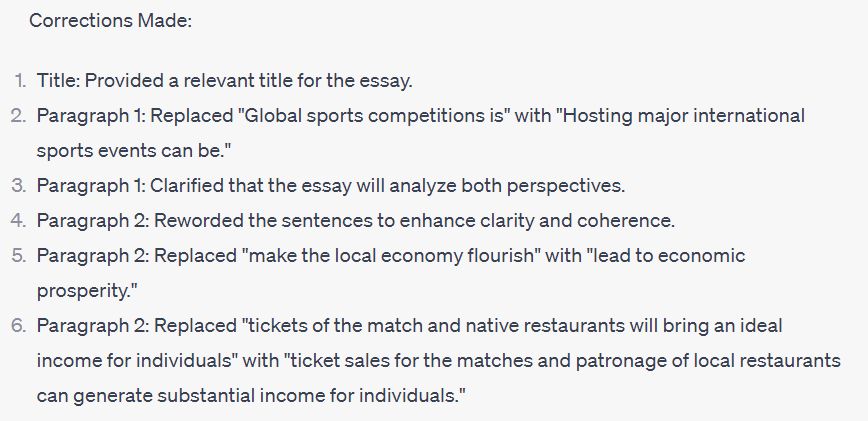Click sentence about enhancing clarity and coherence
868x421 pixels.
tap(356, 221)
